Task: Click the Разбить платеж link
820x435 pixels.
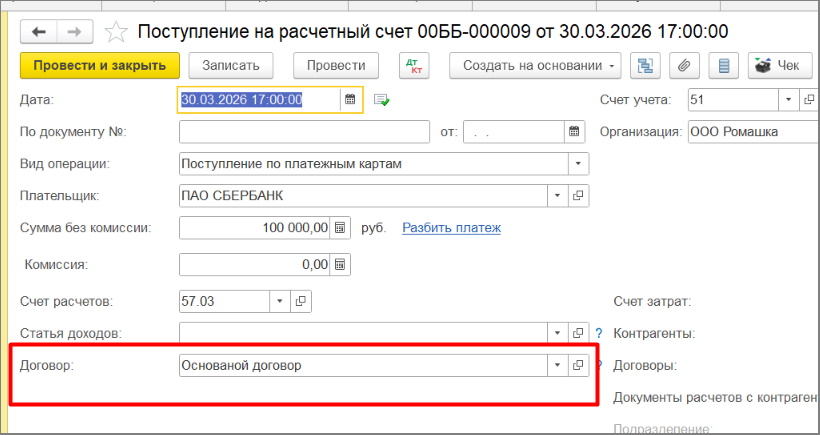Action: [451, 228]
